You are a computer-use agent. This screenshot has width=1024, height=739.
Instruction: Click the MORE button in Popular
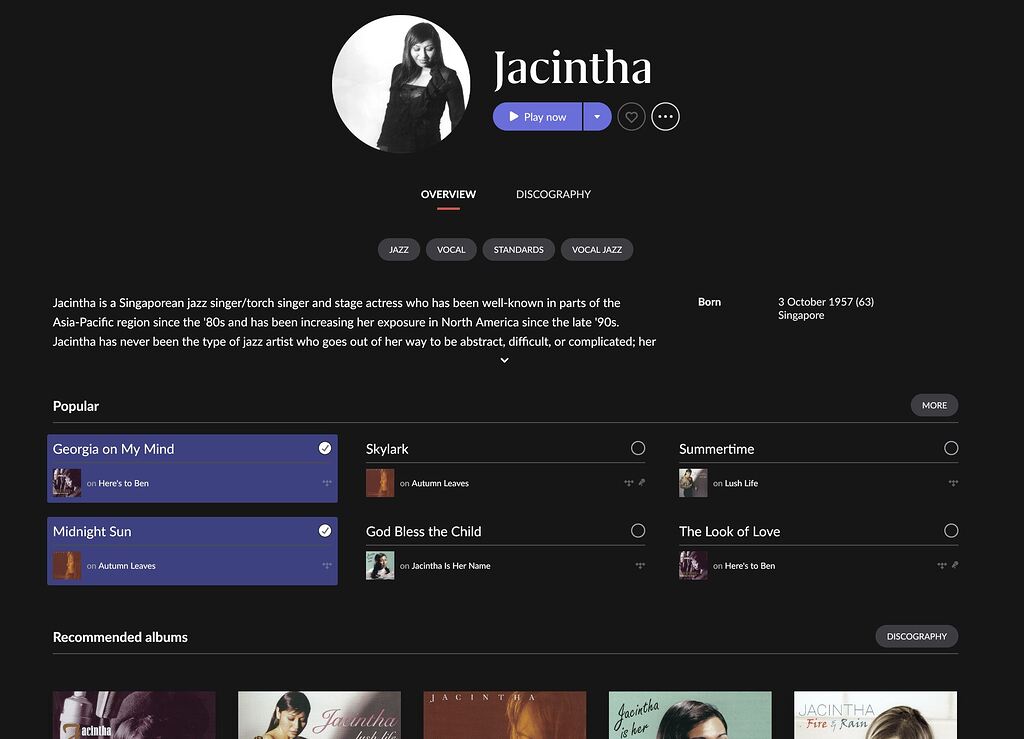934,405
